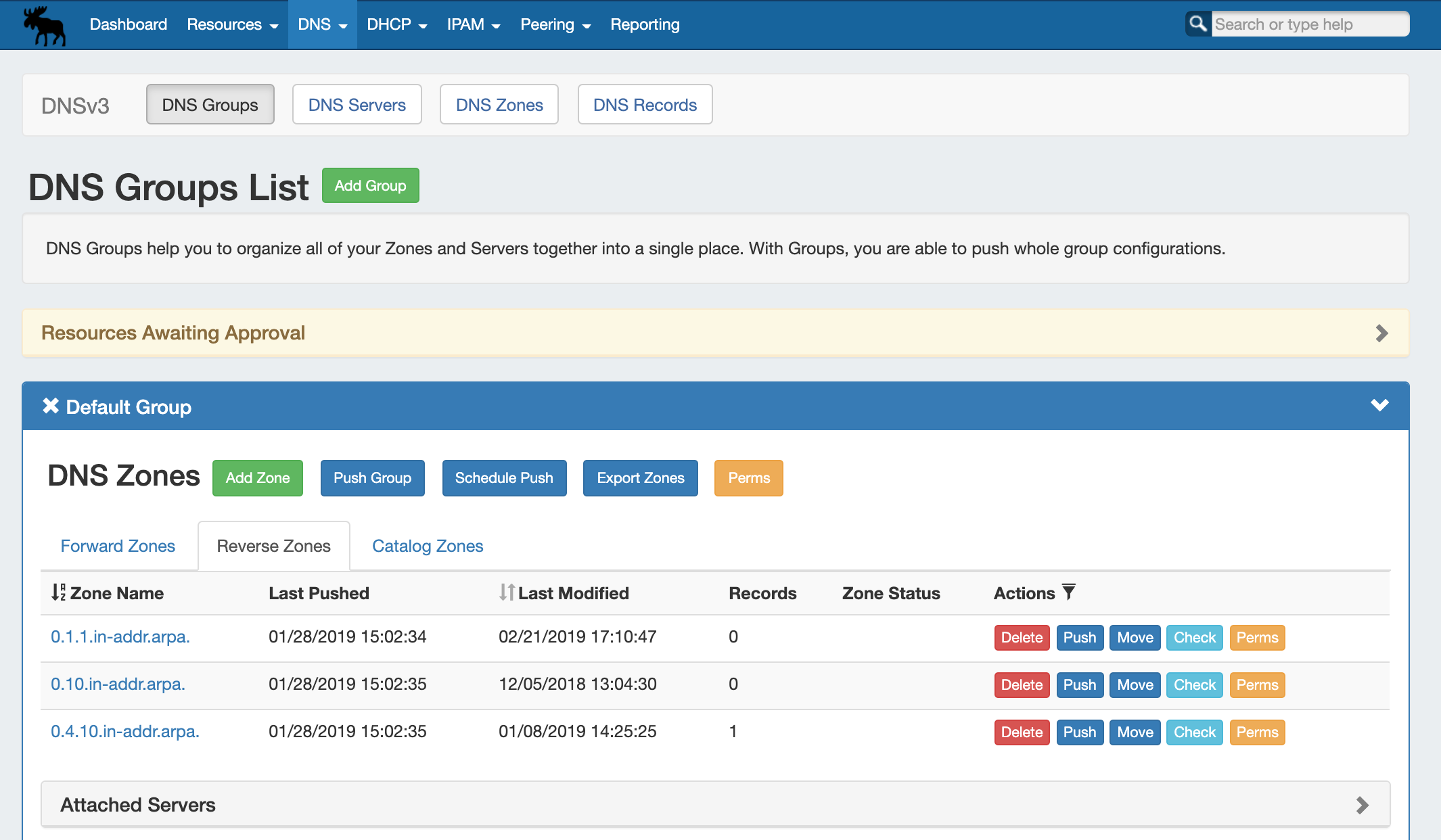Click the Schedule Push button
The image size is (1441, 840).
[504, 477]
